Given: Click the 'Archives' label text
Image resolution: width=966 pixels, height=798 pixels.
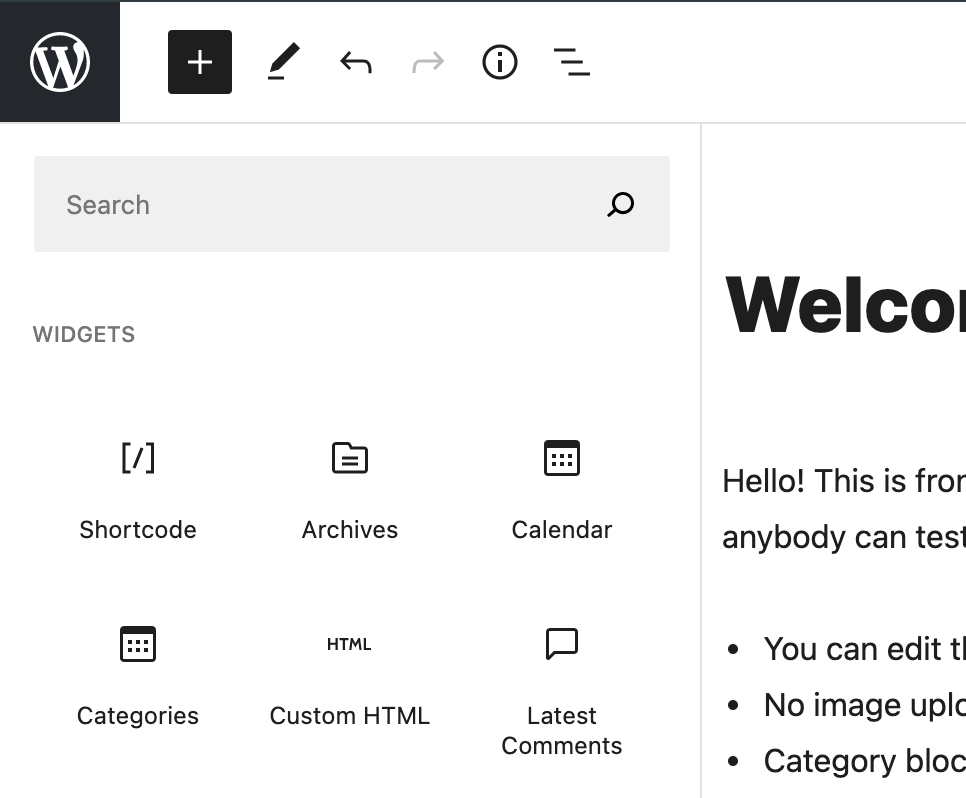Looking at the screenshot, I should [350, 530].
